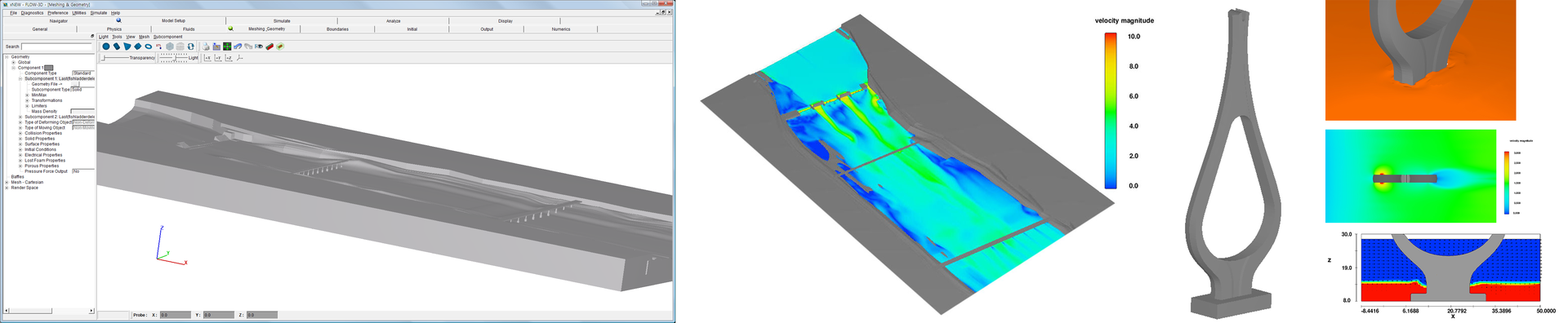Click the Search input field
1568x323 pixels.
tap(57, 46)
